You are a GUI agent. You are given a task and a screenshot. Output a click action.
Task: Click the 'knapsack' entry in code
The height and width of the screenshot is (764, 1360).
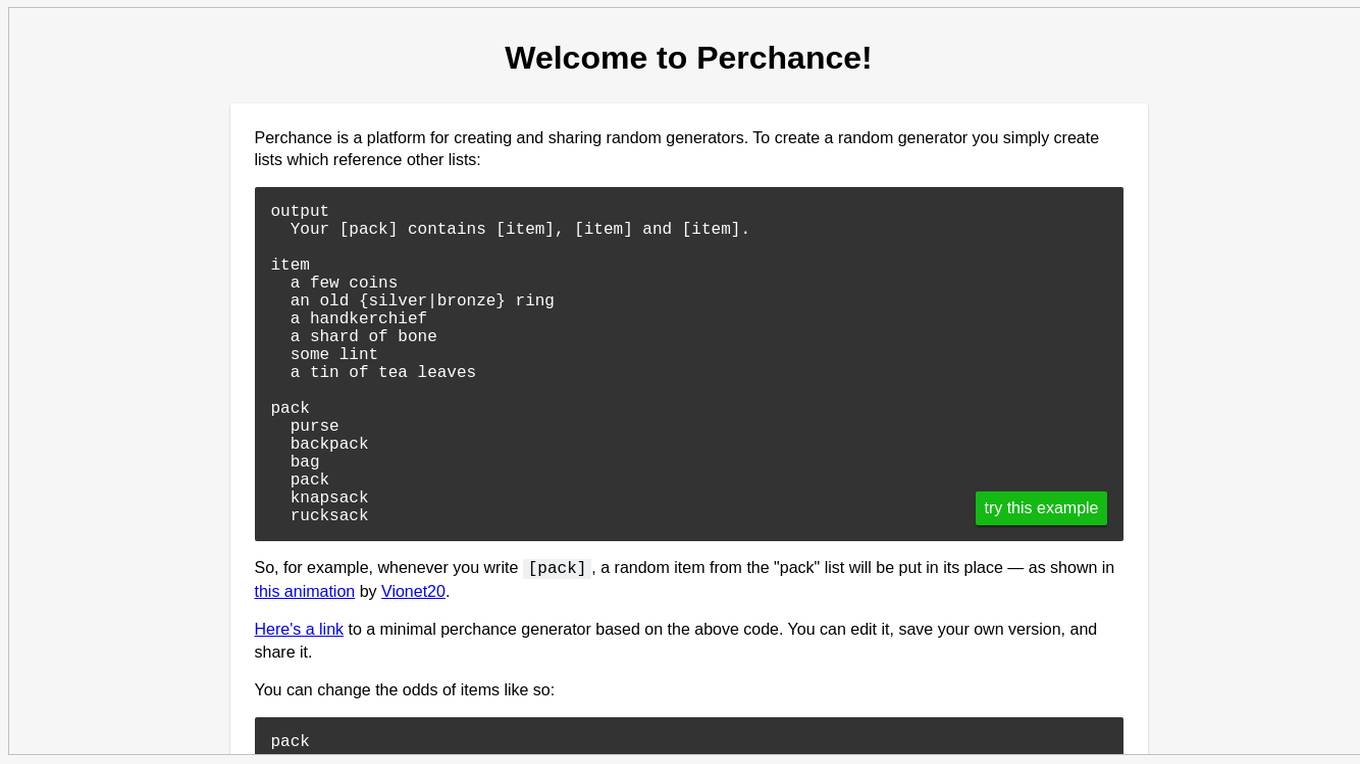pyautogui.click(x=329, y=498)
